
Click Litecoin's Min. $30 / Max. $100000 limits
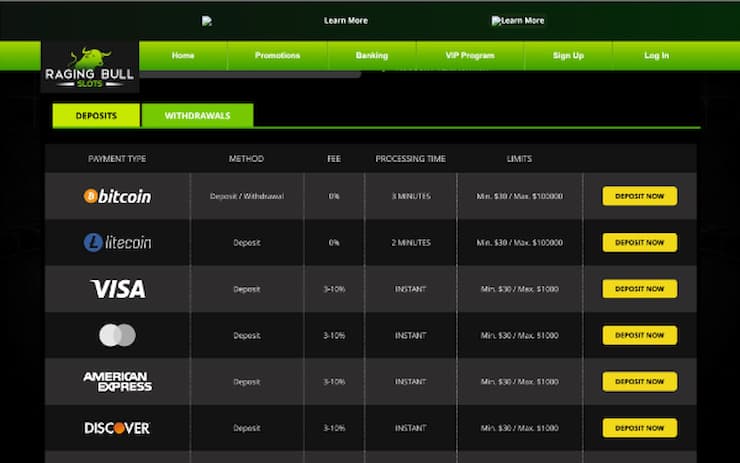[x=520, y=243]
